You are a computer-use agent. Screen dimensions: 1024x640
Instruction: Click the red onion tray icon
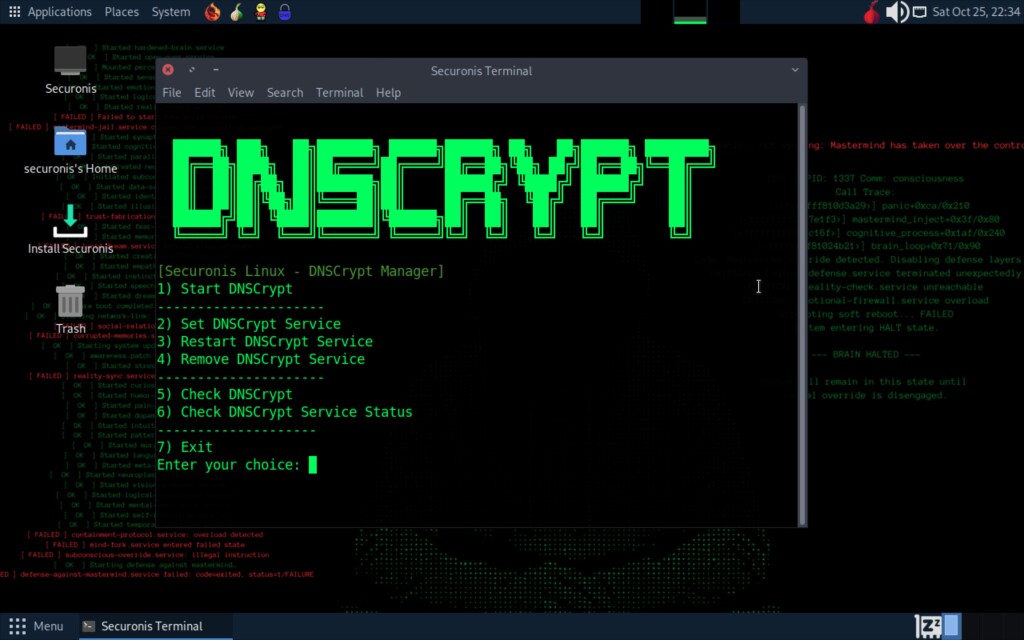coord(872,12)
